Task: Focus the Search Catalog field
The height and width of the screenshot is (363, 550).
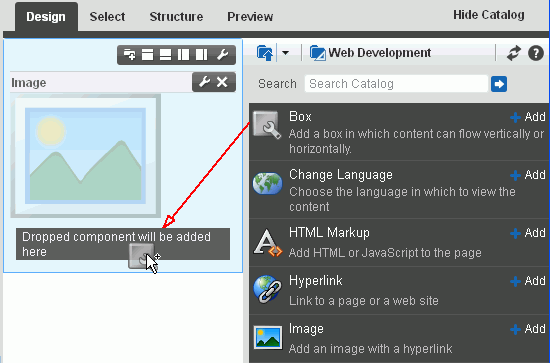Action: [x=396, y=84]
